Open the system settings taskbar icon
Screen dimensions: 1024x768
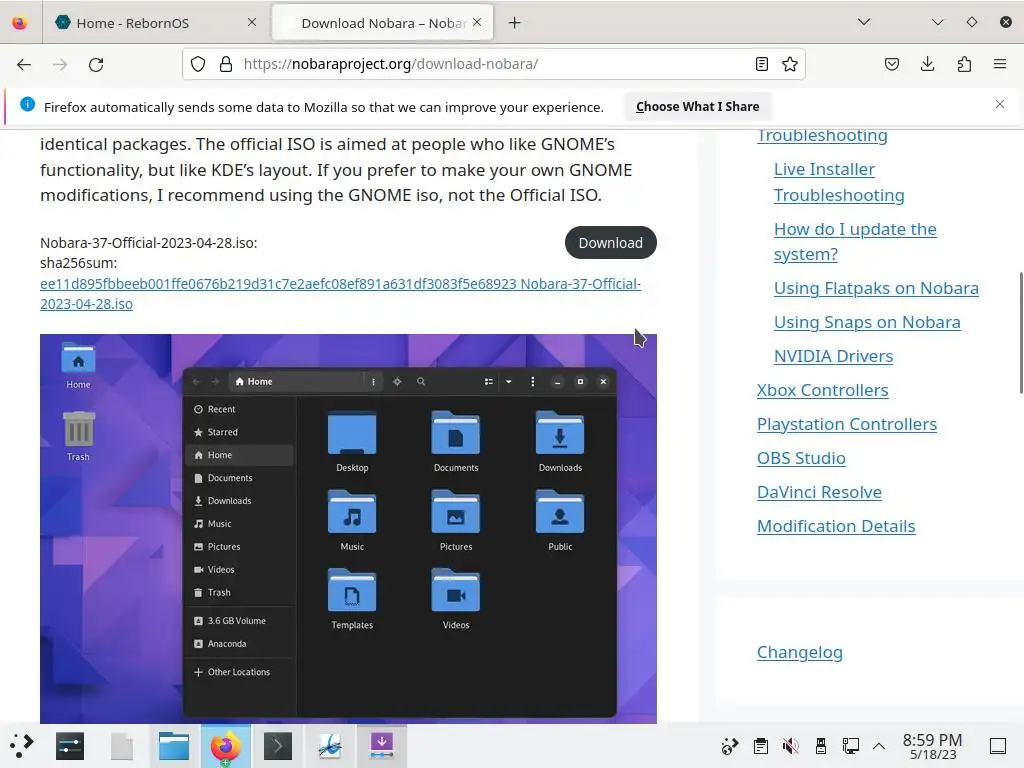(70, 746)
